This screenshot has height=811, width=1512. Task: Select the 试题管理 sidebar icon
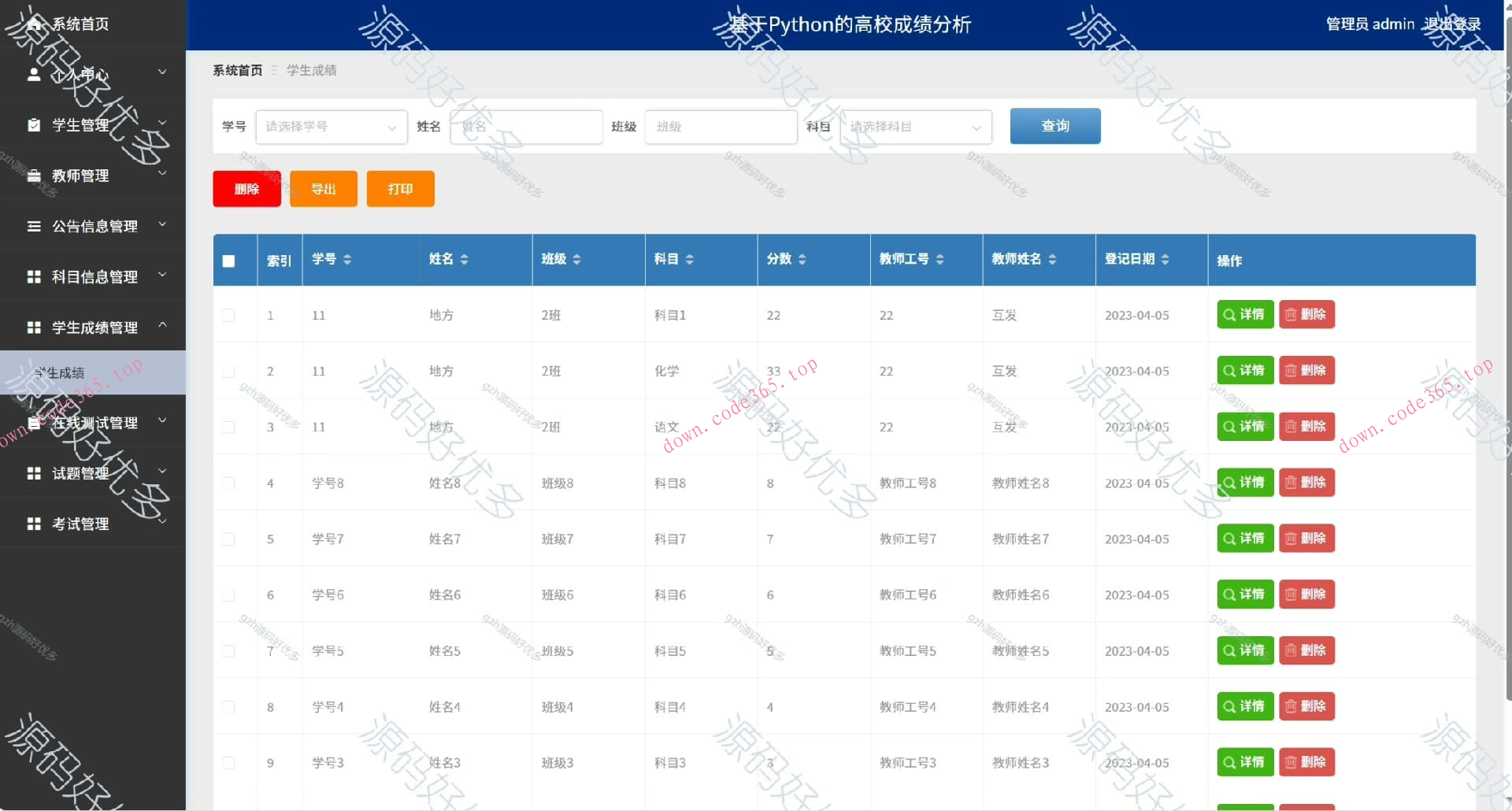(x=34, y=472)
